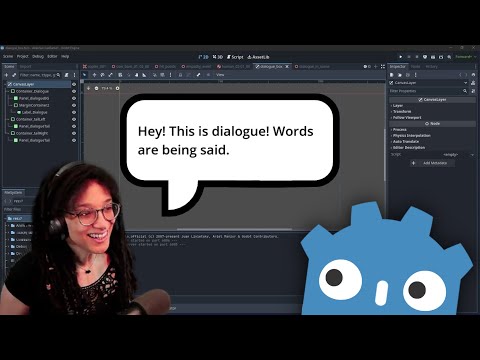This screenshot has height=360, width=480.
Task: Open Inspector object history icon
Action: click(x=473, y=75)
